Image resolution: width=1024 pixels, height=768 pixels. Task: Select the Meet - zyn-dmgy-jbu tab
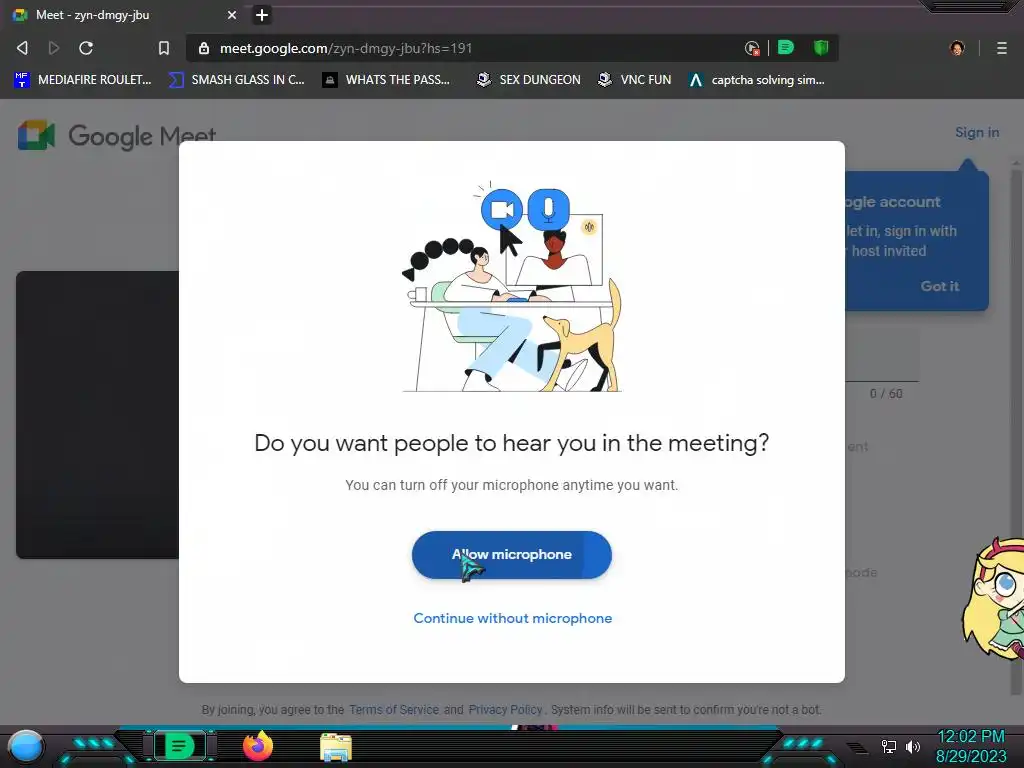point(124,15)
